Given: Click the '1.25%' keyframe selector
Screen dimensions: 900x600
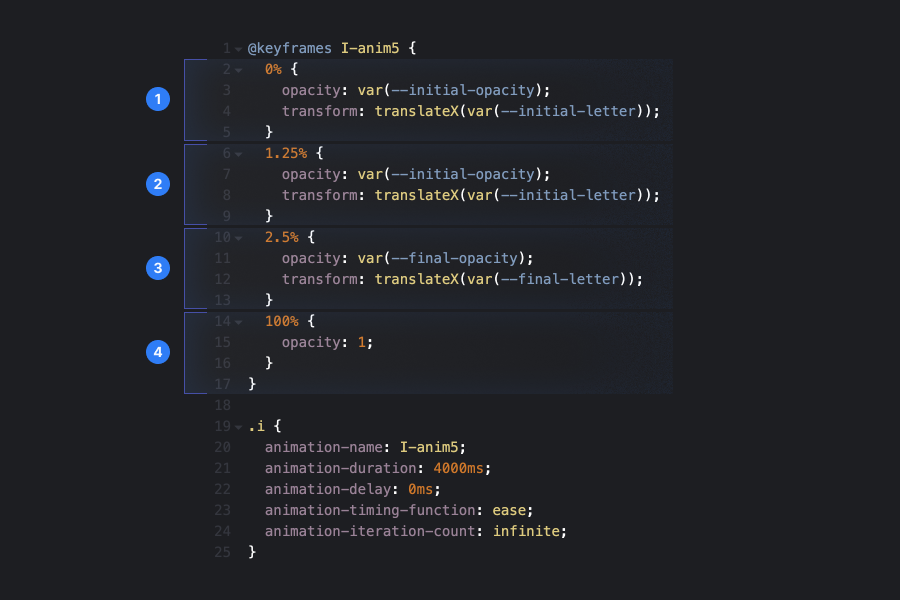Looking at the screenshot, I should coord(286,153).
